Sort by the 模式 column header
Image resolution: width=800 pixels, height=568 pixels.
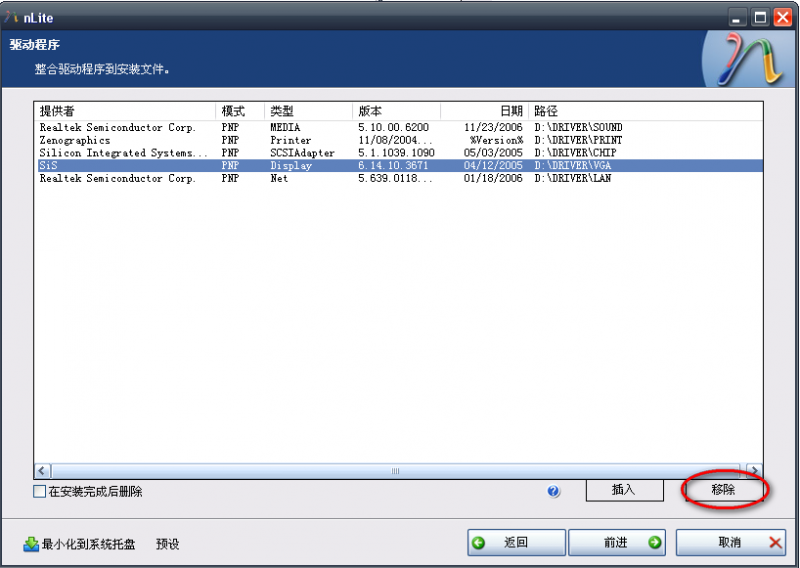[240, 111]
